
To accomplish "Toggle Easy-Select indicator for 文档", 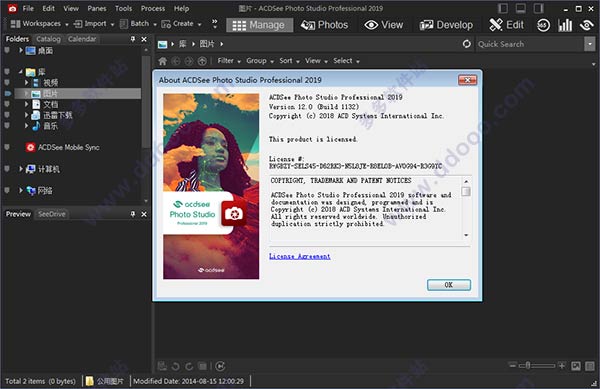I will [x=7, y=104].
